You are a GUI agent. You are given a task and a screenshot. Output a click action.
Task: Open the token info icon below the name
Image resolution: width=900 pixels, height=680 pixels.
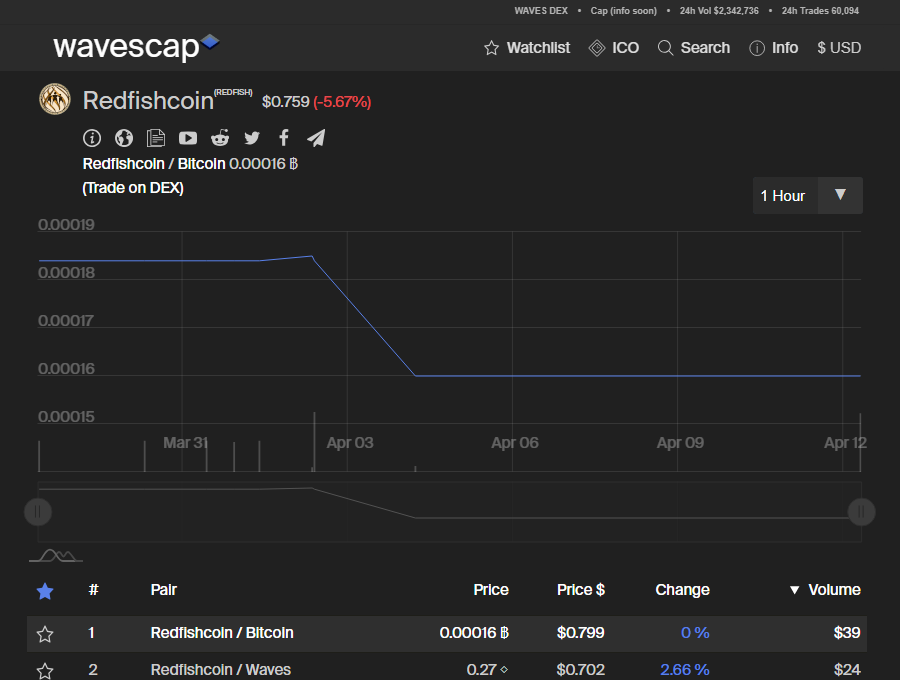click(92, 138)
